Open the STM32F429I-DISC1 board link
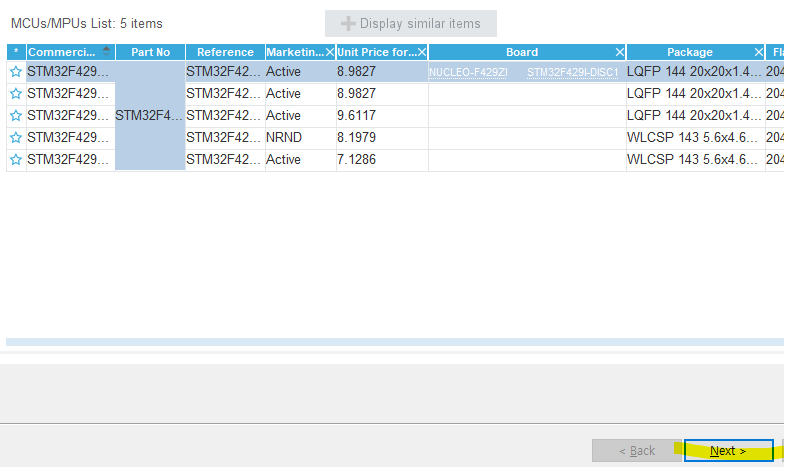The image size is (786, 467). point(572,73)
